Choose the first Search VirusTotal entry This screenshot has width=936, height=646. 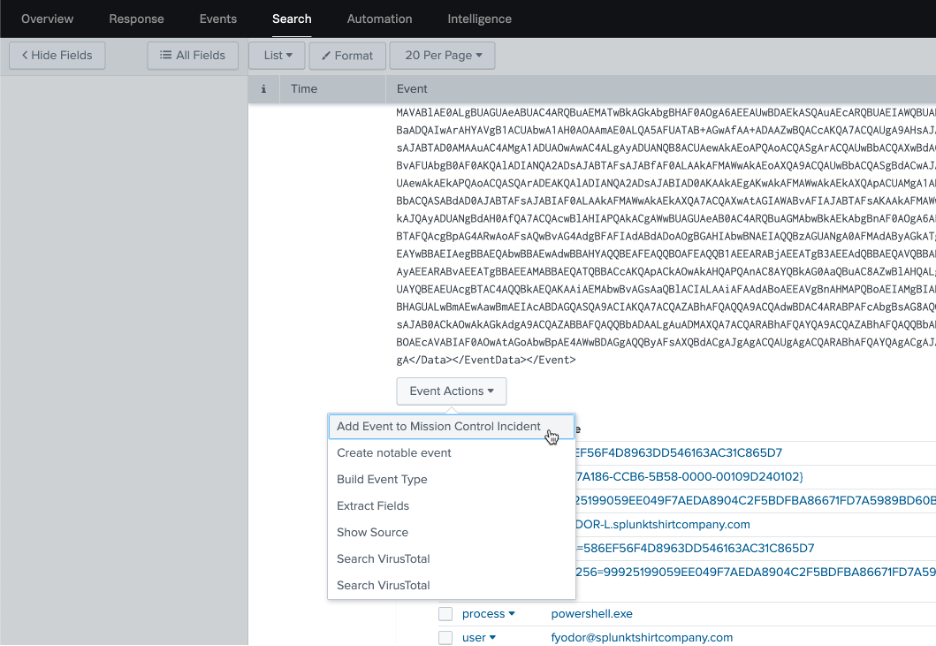tap(451, 559)
